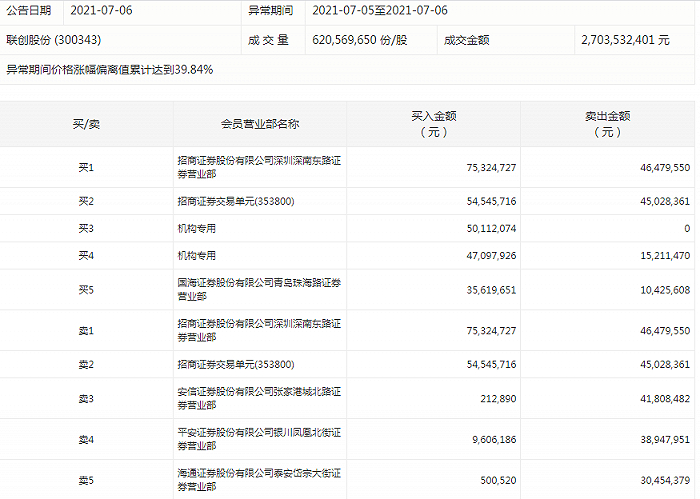Click 机构专用 in the 买4 row
Viewport: 700px width, 499px height.
196,256
